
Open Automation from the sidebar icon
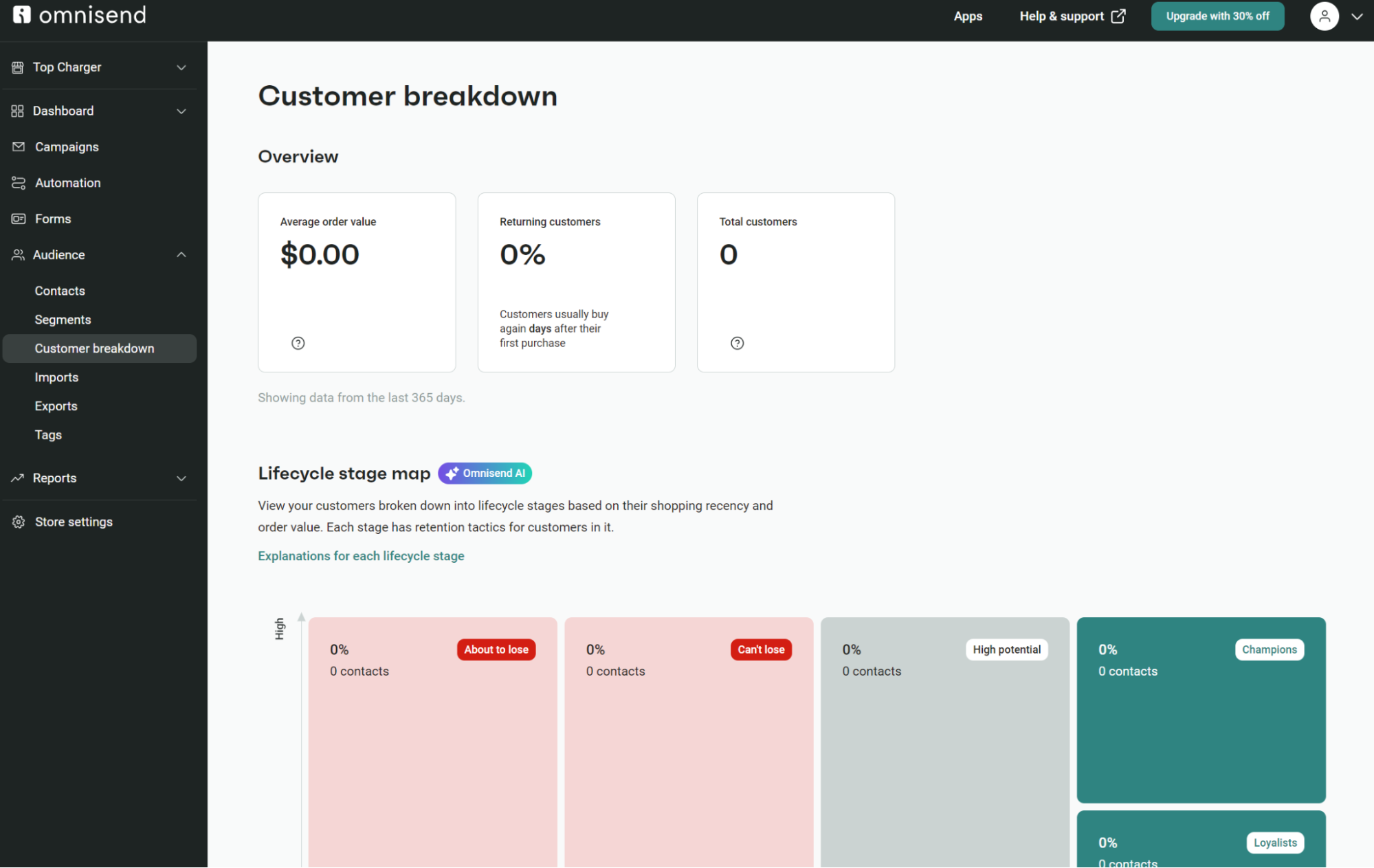click(x=18, y=182)
